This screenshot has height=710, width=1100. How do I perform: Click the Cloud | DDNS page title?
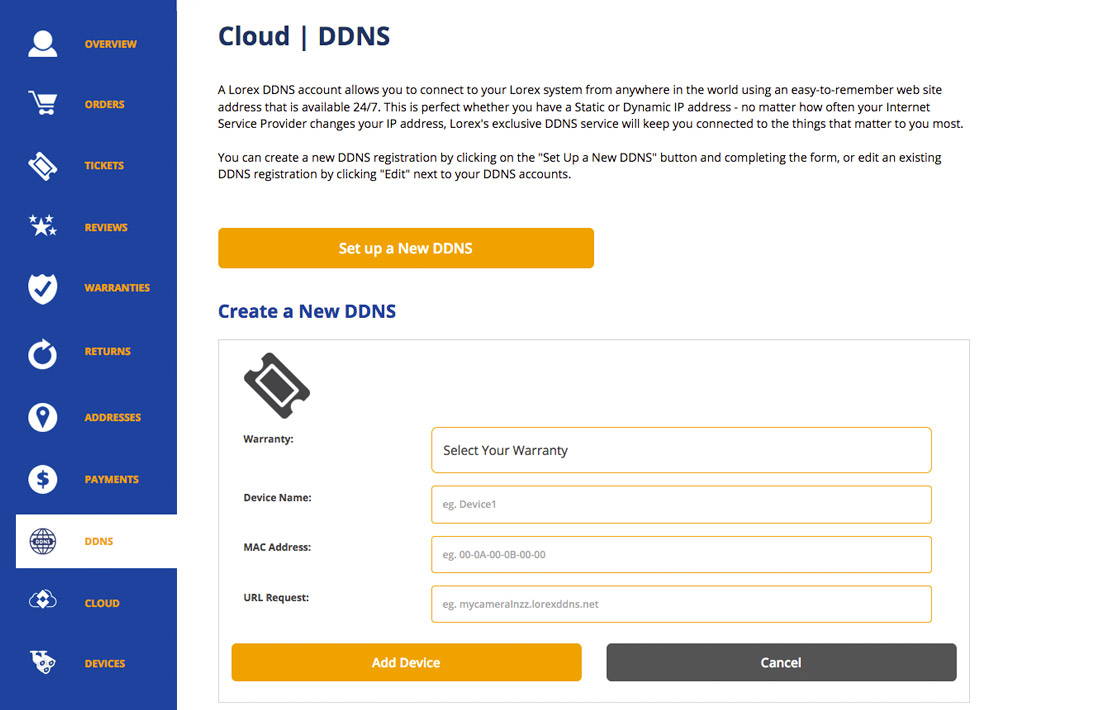pos(304,36)
